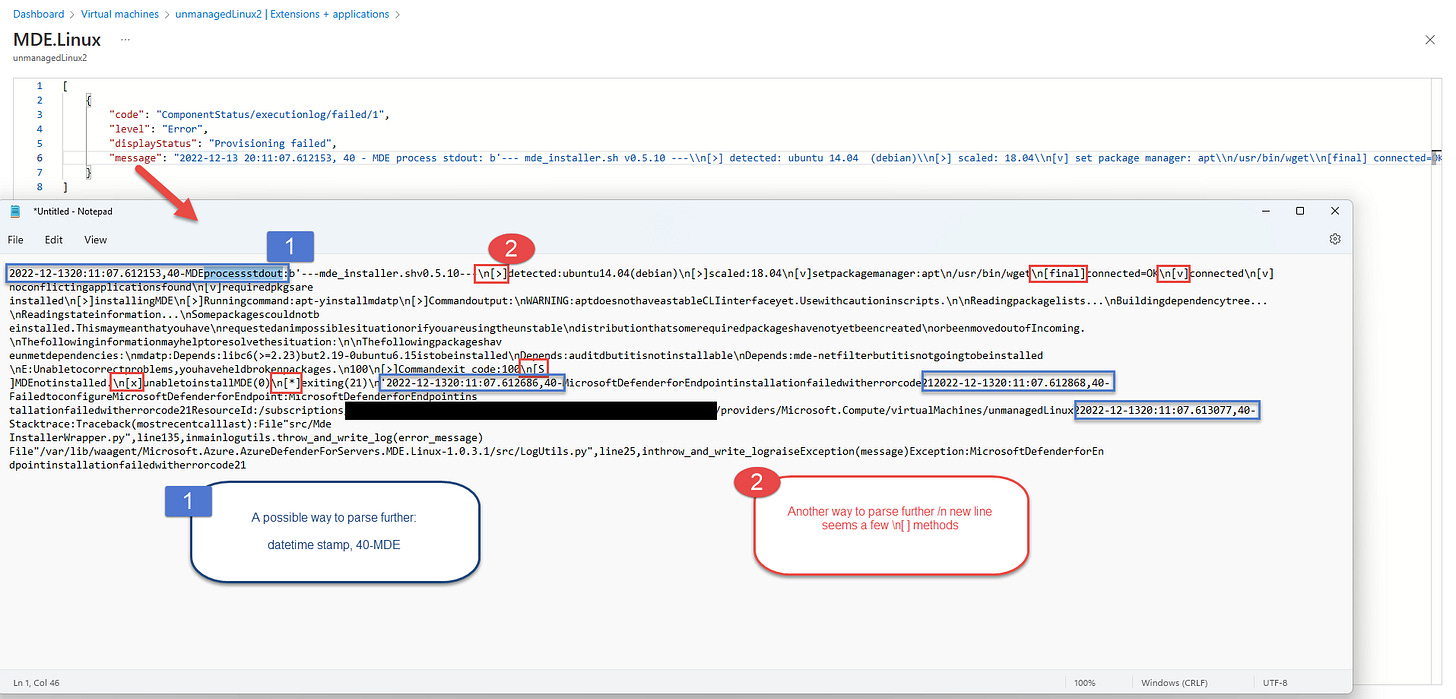Click the Windows (CRLF) status entry
Image resolution: width=1456 pixels, height=699 pixels.
pyautogui.click(x=1175, y=682)
